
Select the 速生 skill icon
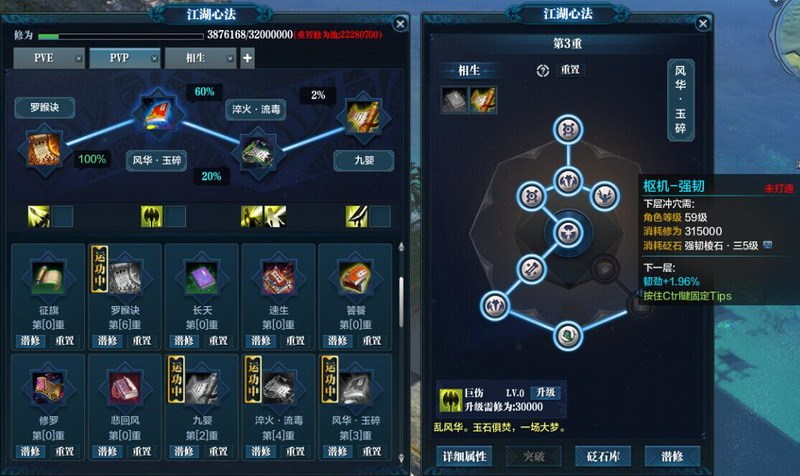pyautogui.click(x=278, y=278)
